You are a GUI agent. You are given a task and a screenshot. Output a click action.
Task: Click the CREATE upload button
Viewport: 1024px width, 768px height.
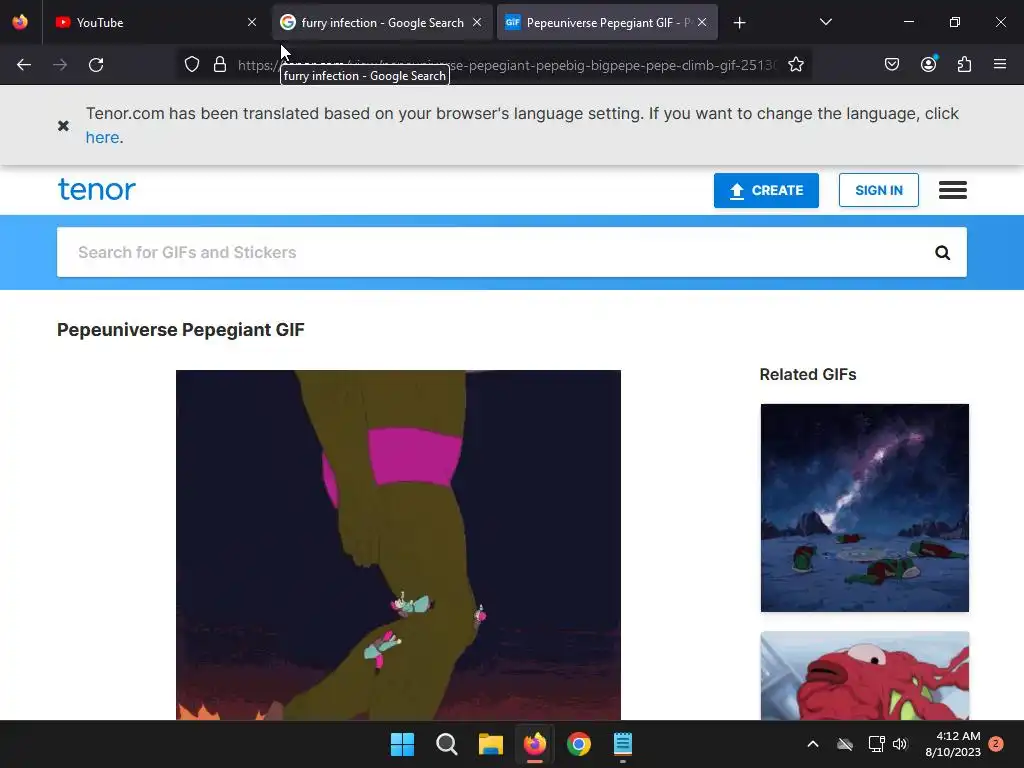(766, 190)
